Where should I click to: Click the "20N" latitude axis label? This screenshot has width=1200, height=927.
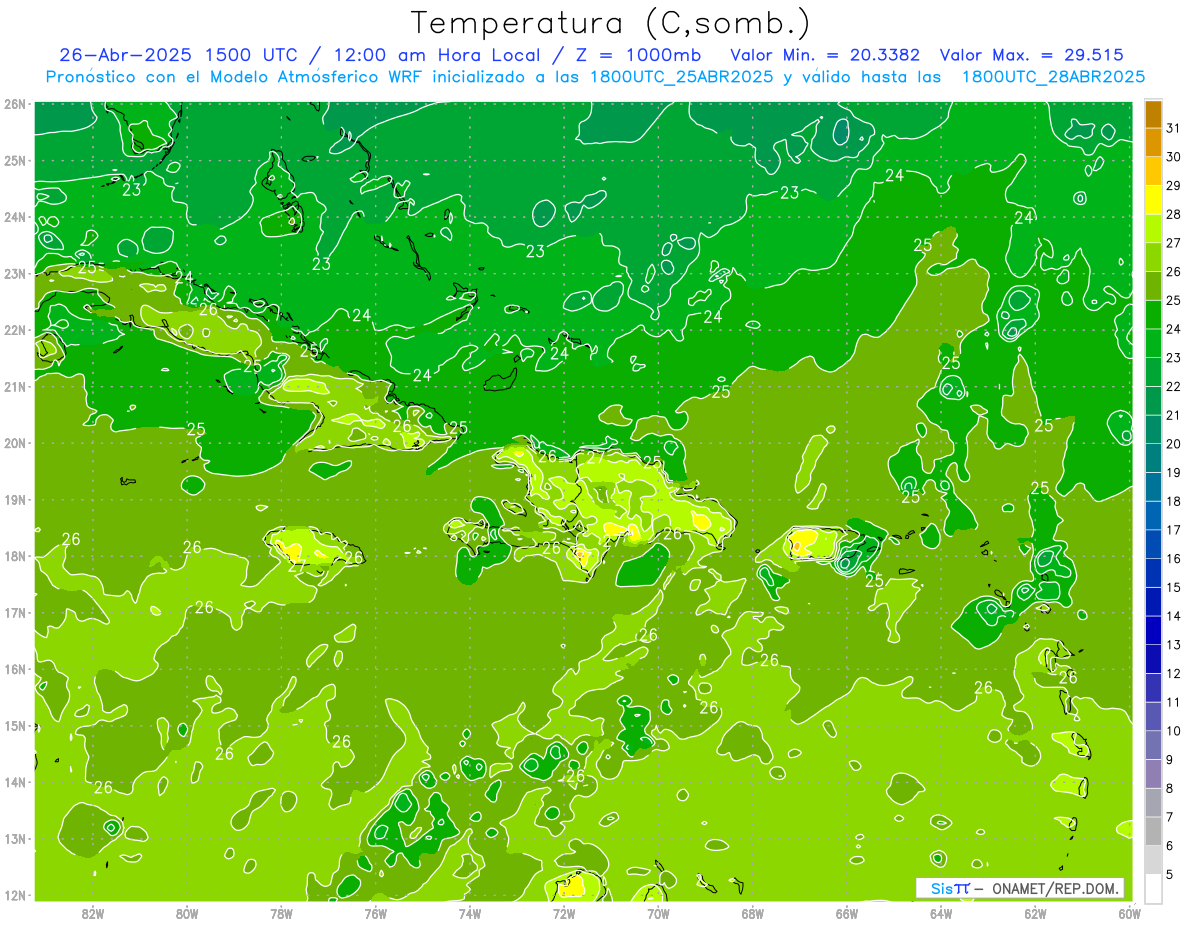14,443
